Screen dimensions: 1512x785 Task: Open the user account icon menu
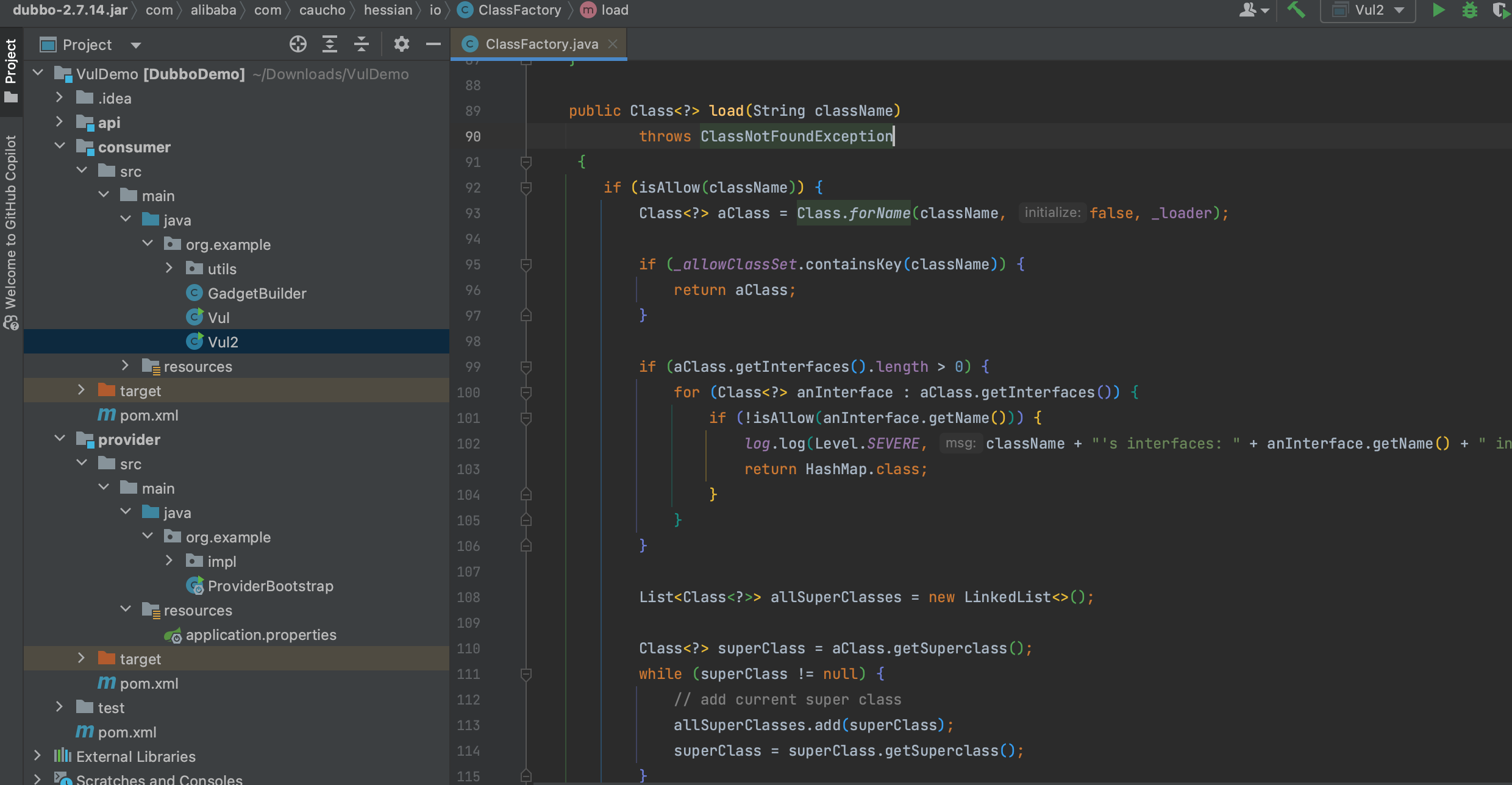pos(1254,10)
